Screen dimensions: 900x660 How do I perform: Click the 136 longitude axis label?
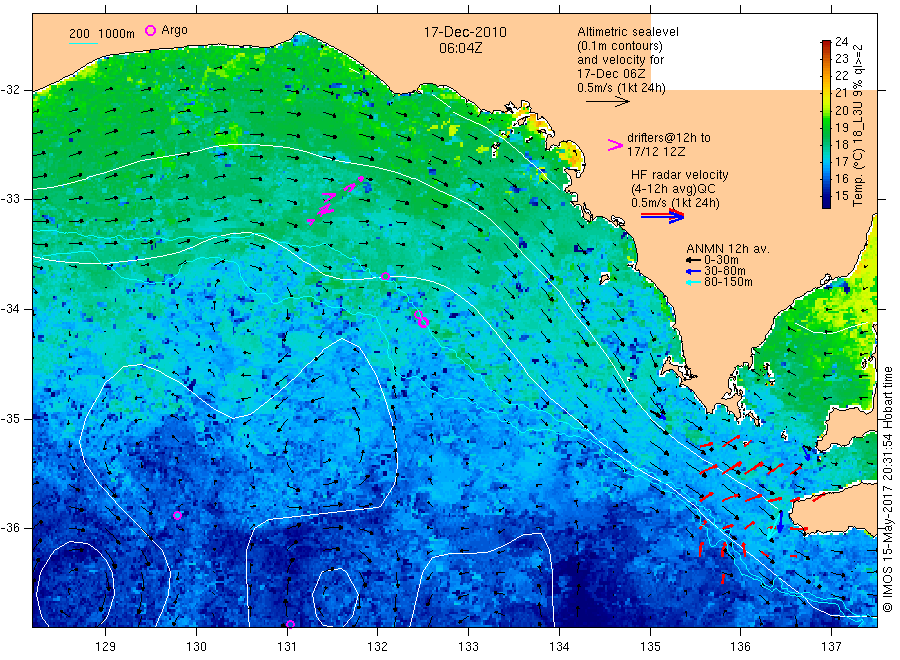740,647
